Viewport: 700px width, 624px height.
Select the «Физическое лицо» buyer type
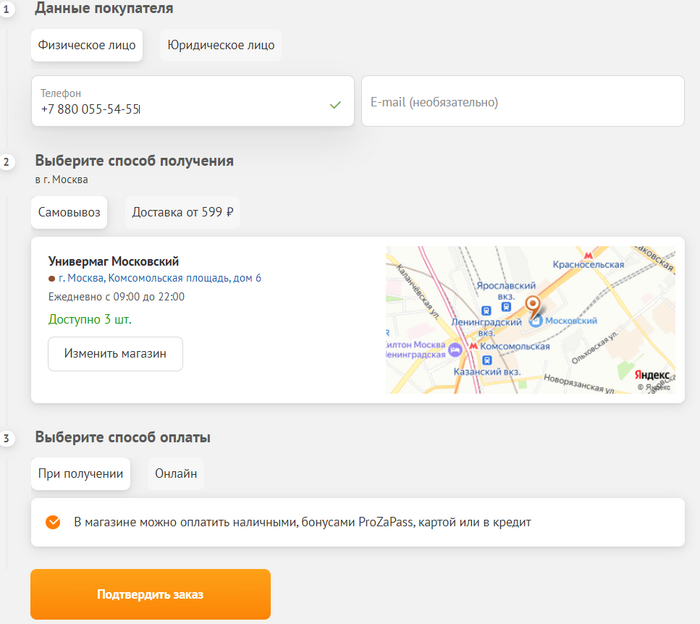86,45
